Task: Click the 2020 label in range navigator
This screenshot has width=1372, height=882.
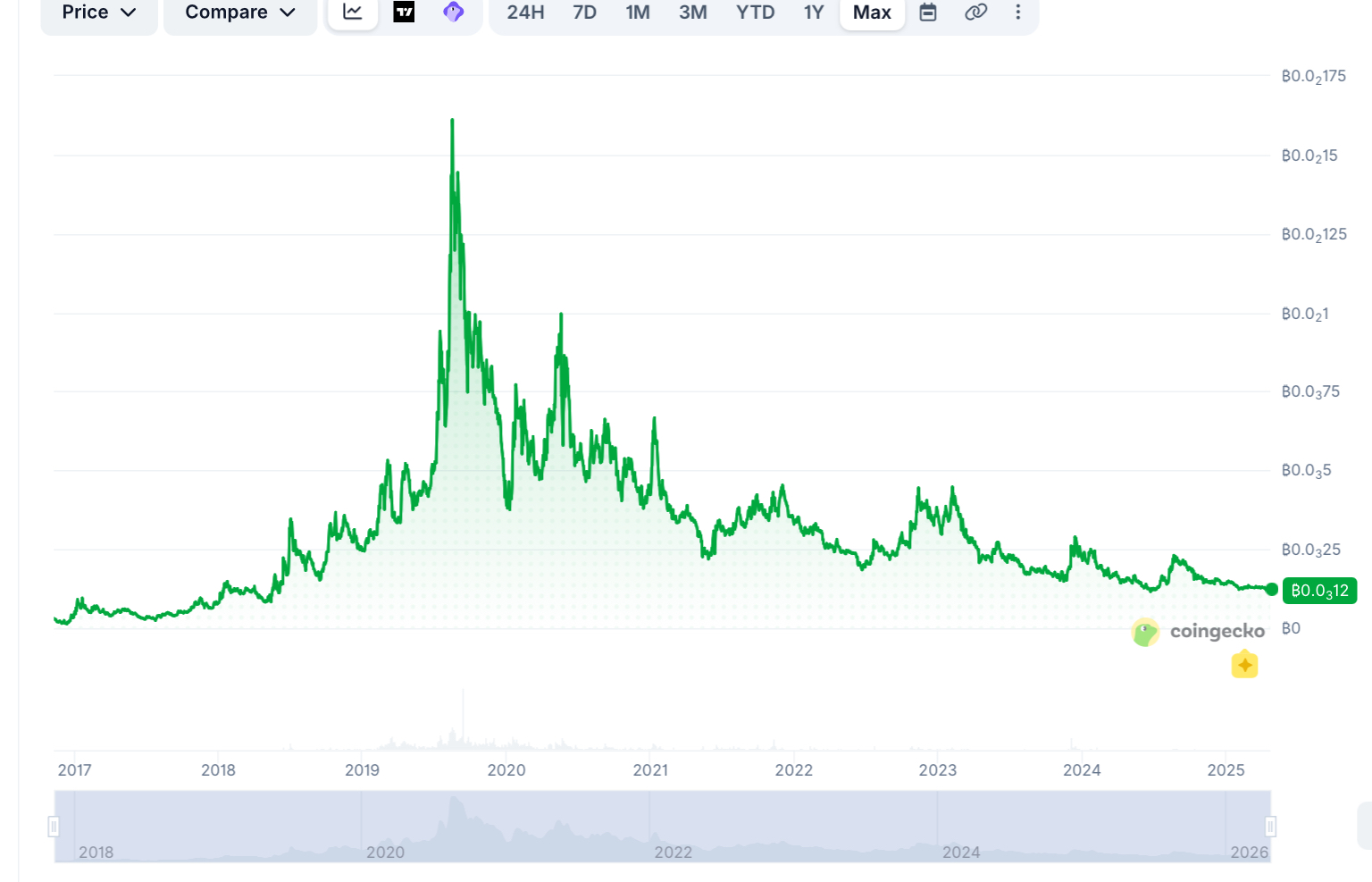Action: pos(385,853)
